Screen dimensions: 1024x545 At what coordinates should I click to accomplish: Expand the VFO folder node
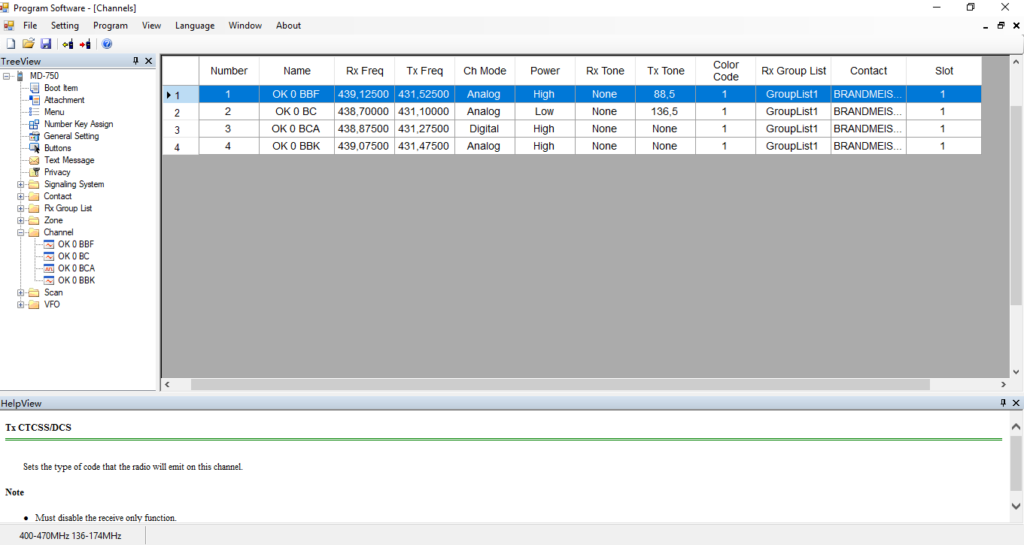(x=20, y=305)
